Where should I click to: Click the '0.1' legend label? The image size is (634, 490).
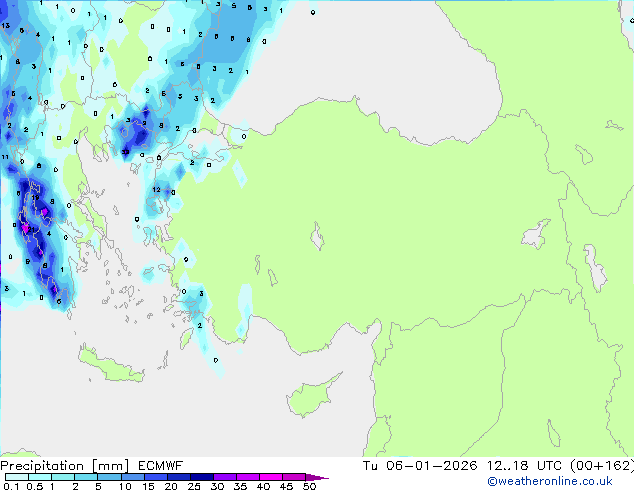click(x=11, y=486)
